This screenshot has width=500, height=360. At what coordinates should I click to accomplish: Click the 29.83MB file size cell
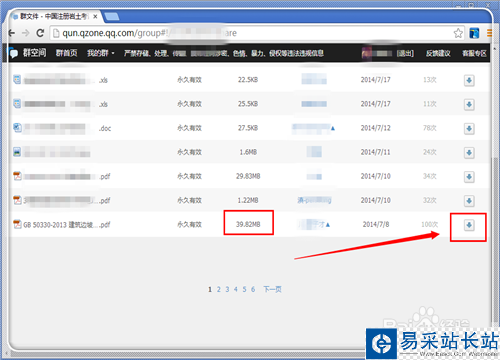[248, 176]
